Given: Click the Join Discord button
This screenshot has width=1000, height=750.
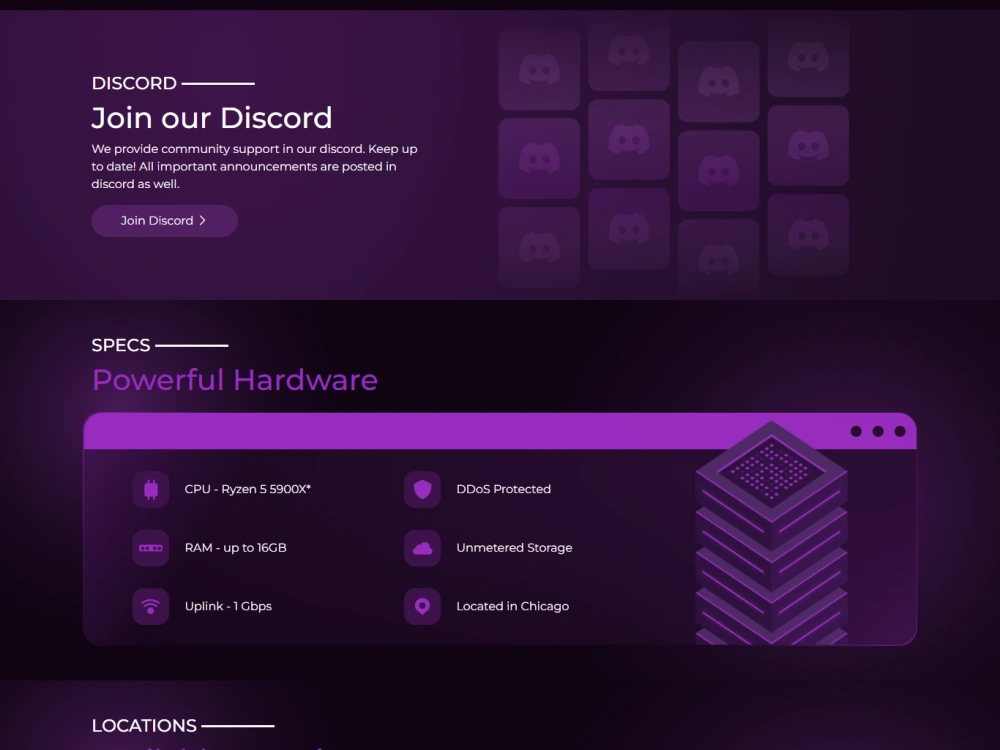Looking at the screenshot, I should click(165, 221).
